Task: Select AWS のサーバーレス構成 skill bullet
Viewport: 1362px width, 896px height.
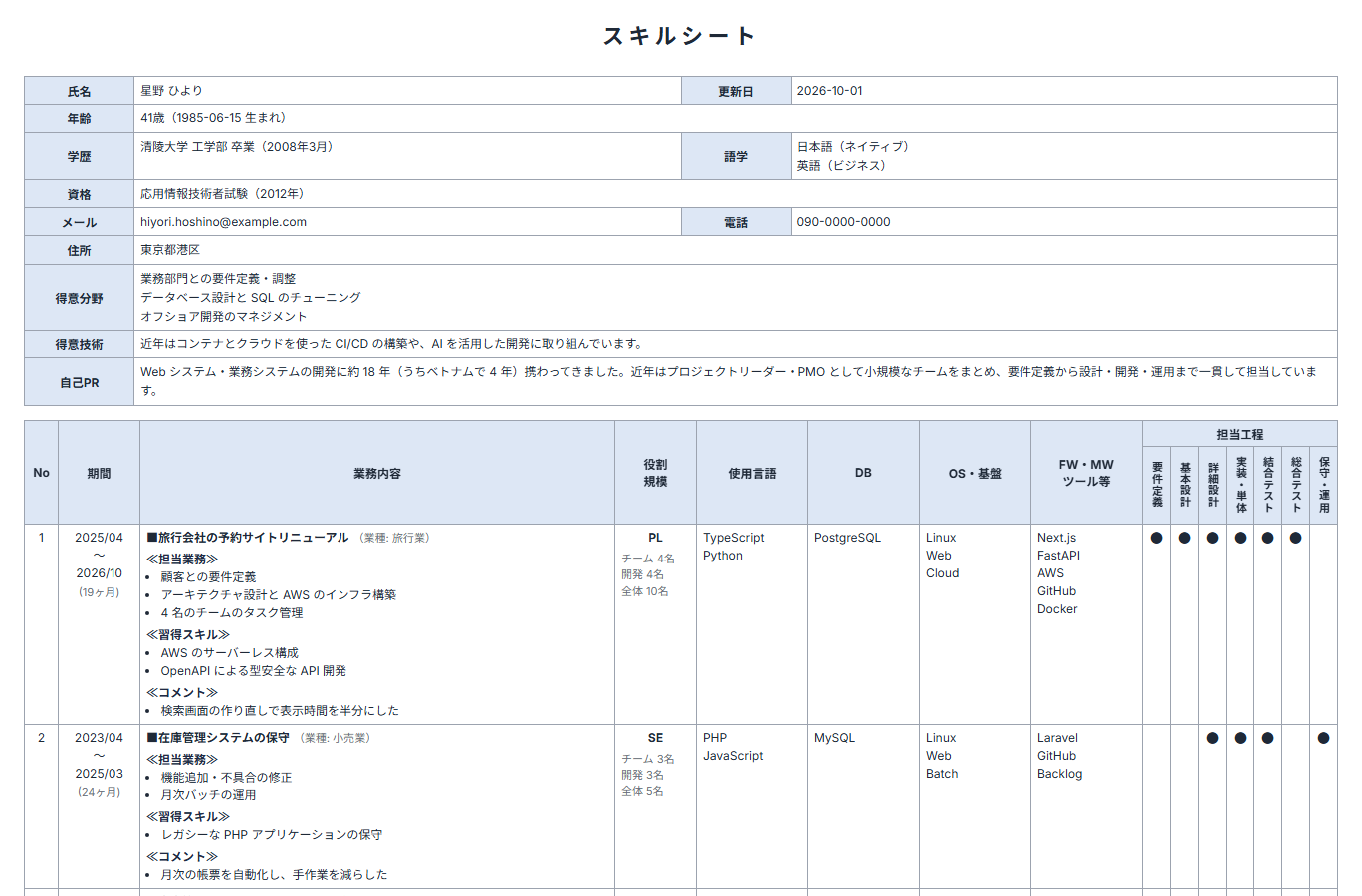Action: coord(230,653)
